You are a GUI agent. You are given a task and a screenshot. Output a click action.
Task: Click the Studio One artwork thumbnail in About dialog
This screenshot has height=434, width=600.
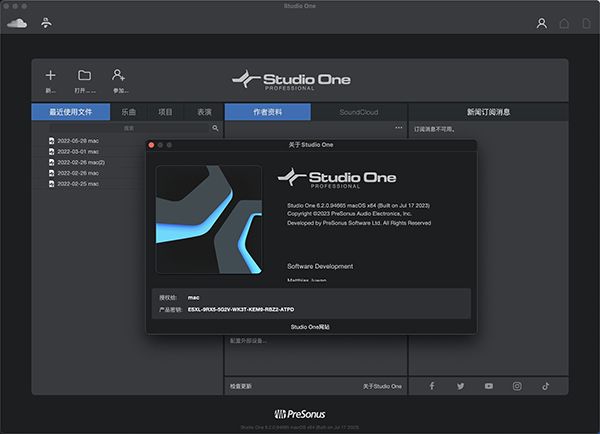click(209, 219)
